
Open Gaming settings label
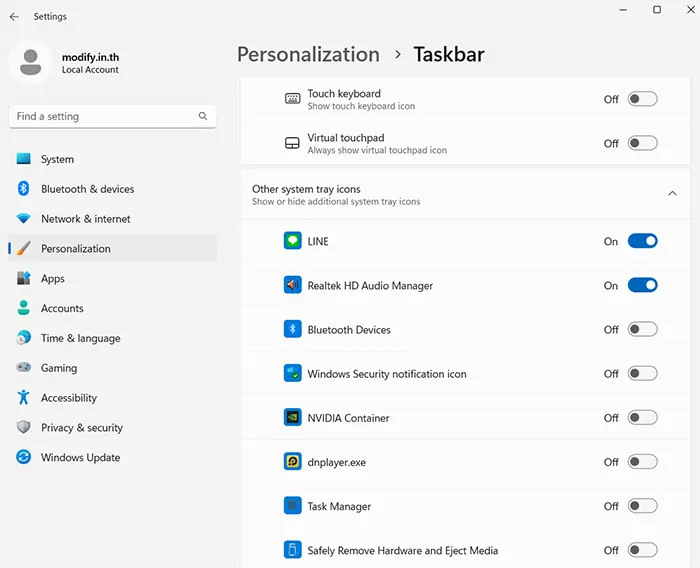[x=59, y=368]
